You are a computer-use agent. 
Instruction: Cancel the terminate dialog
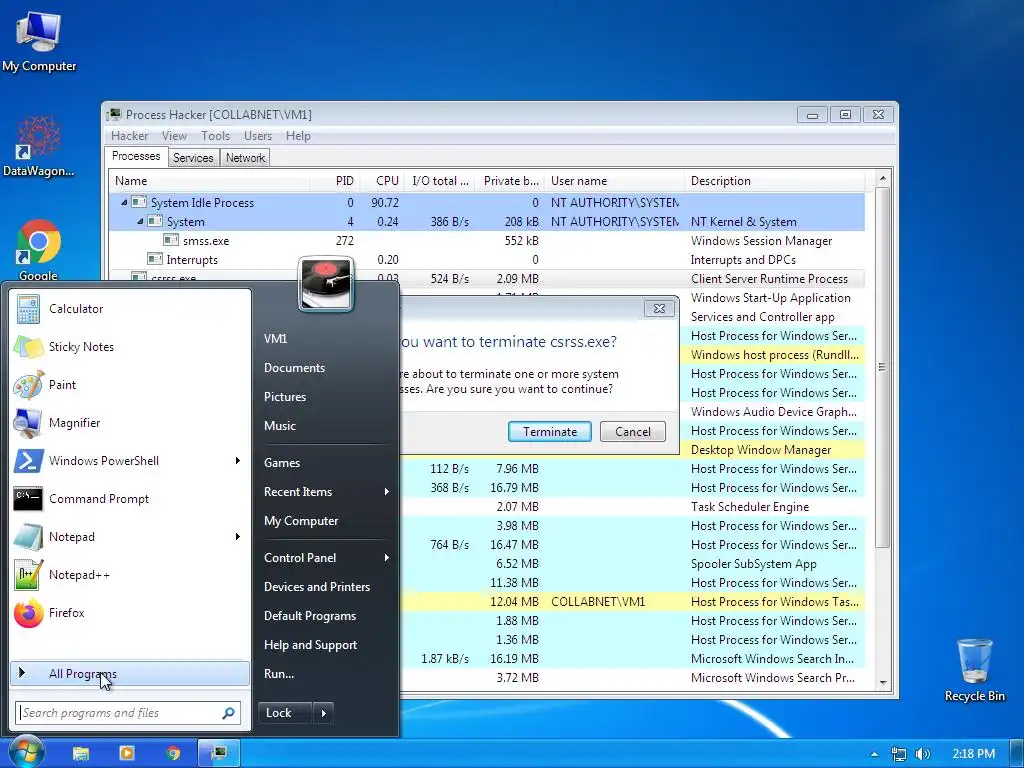click(x=633, y=432)
